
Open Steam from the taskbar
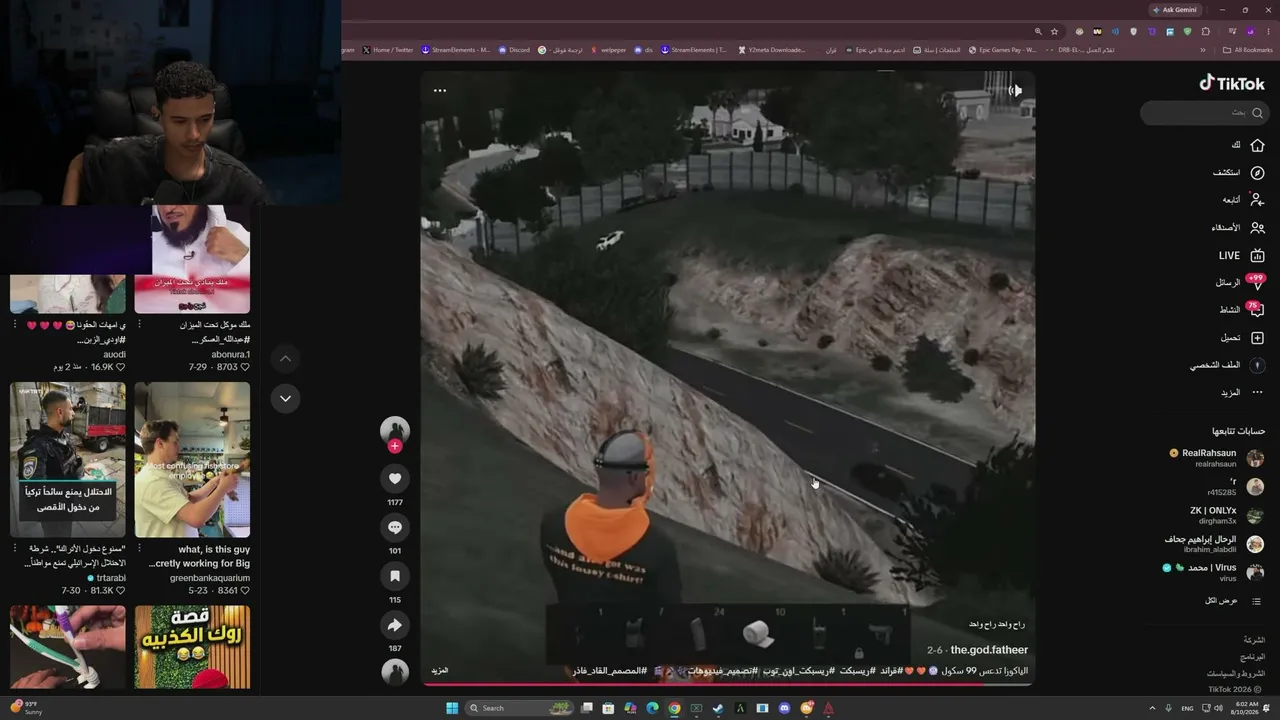(719, 708)
